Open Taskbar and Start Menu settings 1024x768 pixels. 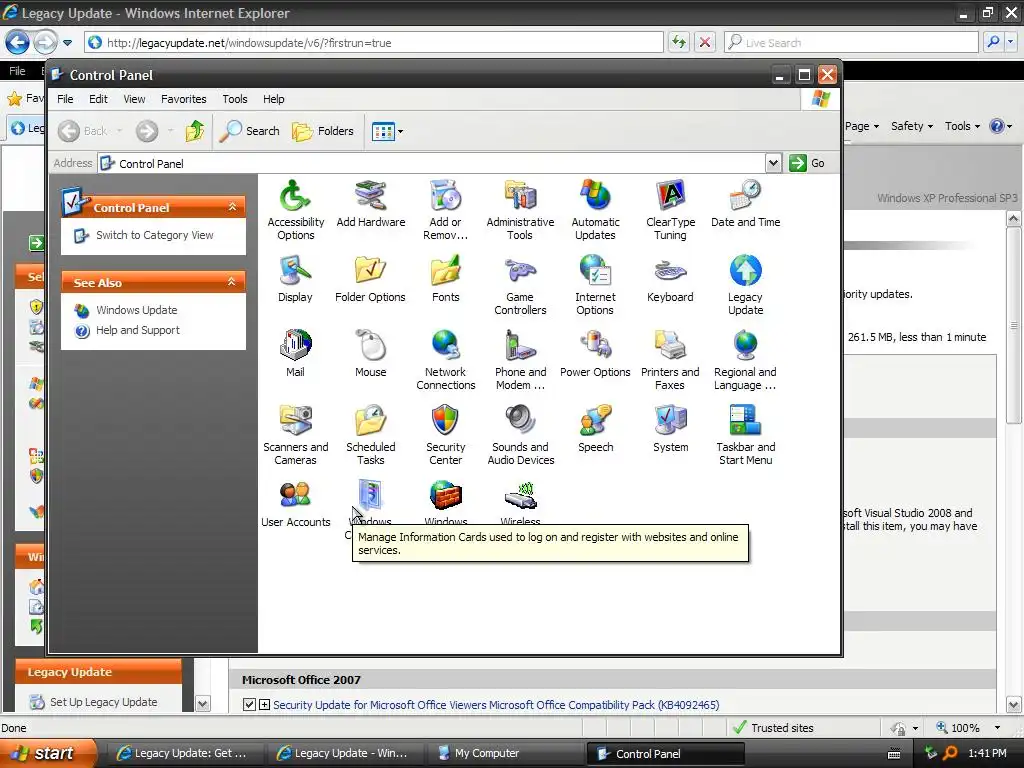(745, 434)
